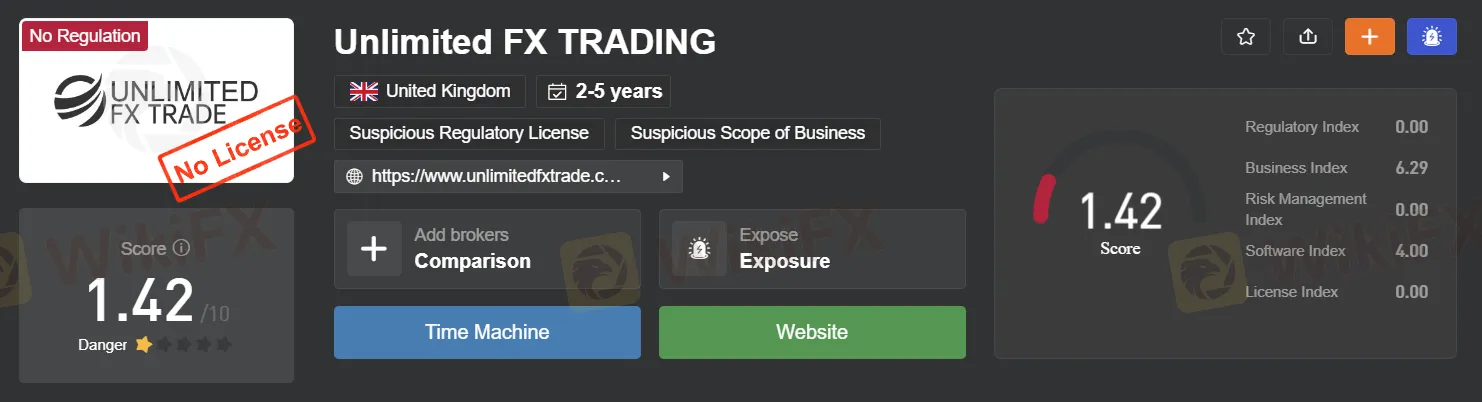Click the star favorite icon
Image resolution: width=1482 pixels, height=402 pixels.
tap(1245, 37)
